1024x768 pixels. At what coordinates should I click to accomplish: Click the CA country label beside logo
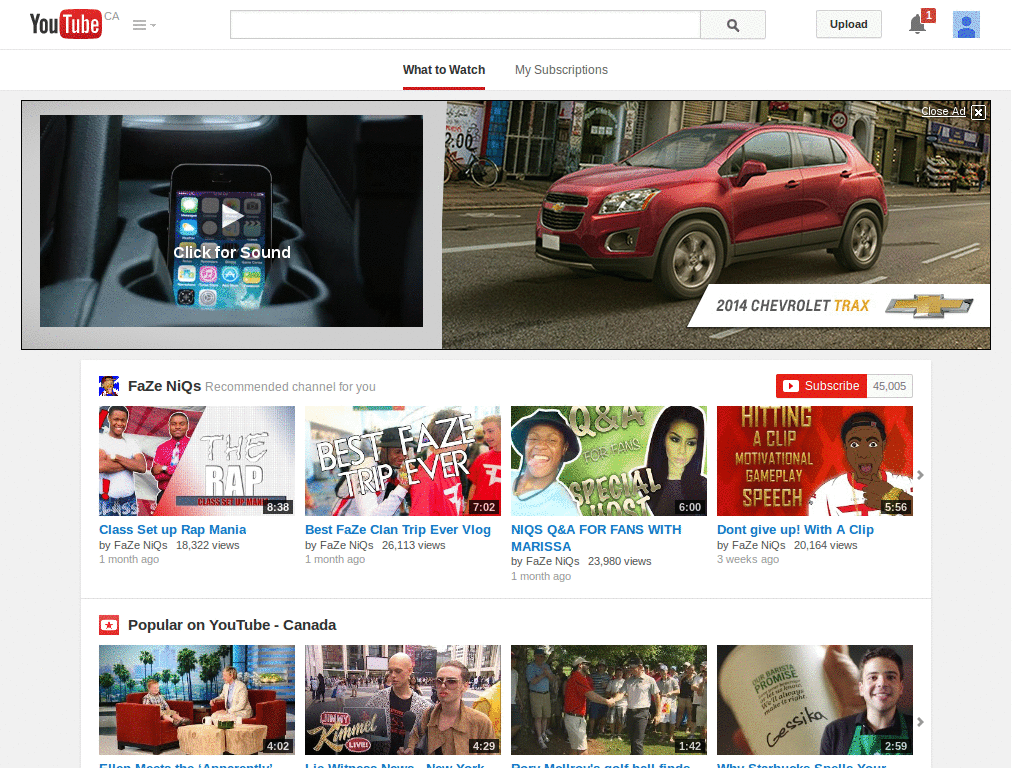tap(112, 16)
